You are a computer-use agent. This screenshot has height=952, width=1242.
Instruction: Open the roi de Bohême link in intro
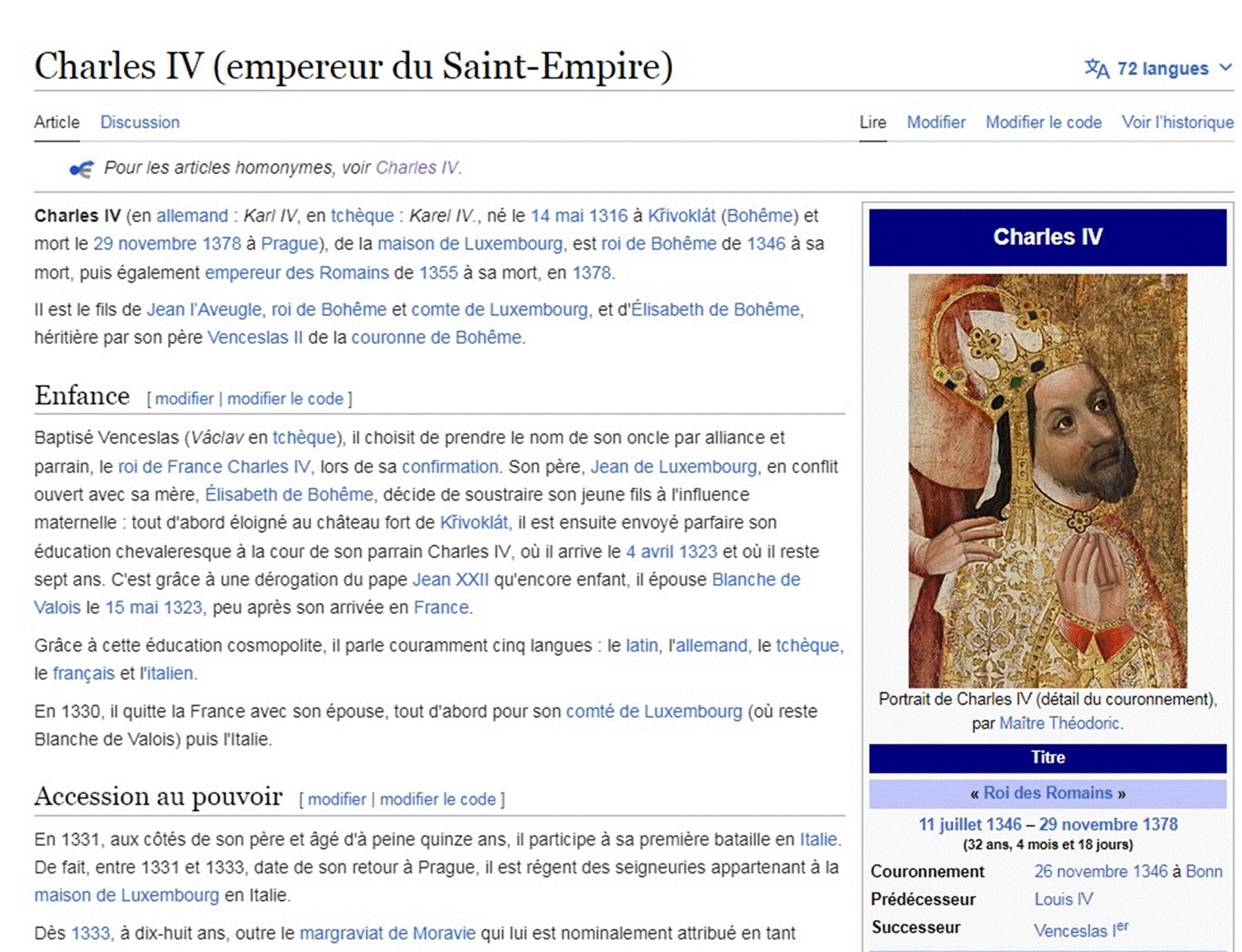[658, 244]
